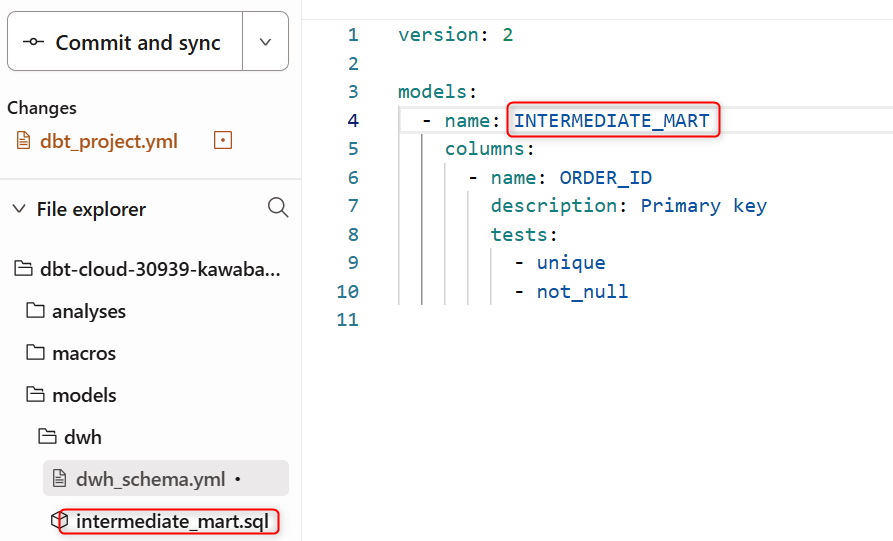Open the Commit and sync dropdown arrow
Image resolution: width=893 pixels, height=541 pixels.
coord(265,42)
